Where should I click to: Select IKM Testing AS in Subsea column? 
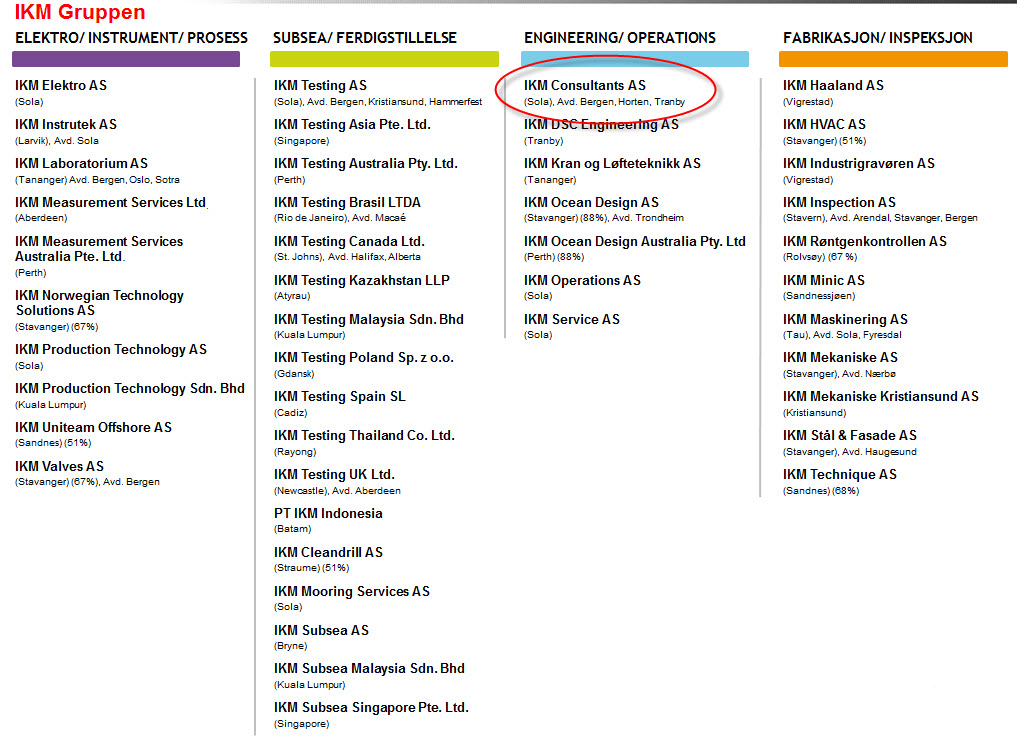click(x=320, y=86)
